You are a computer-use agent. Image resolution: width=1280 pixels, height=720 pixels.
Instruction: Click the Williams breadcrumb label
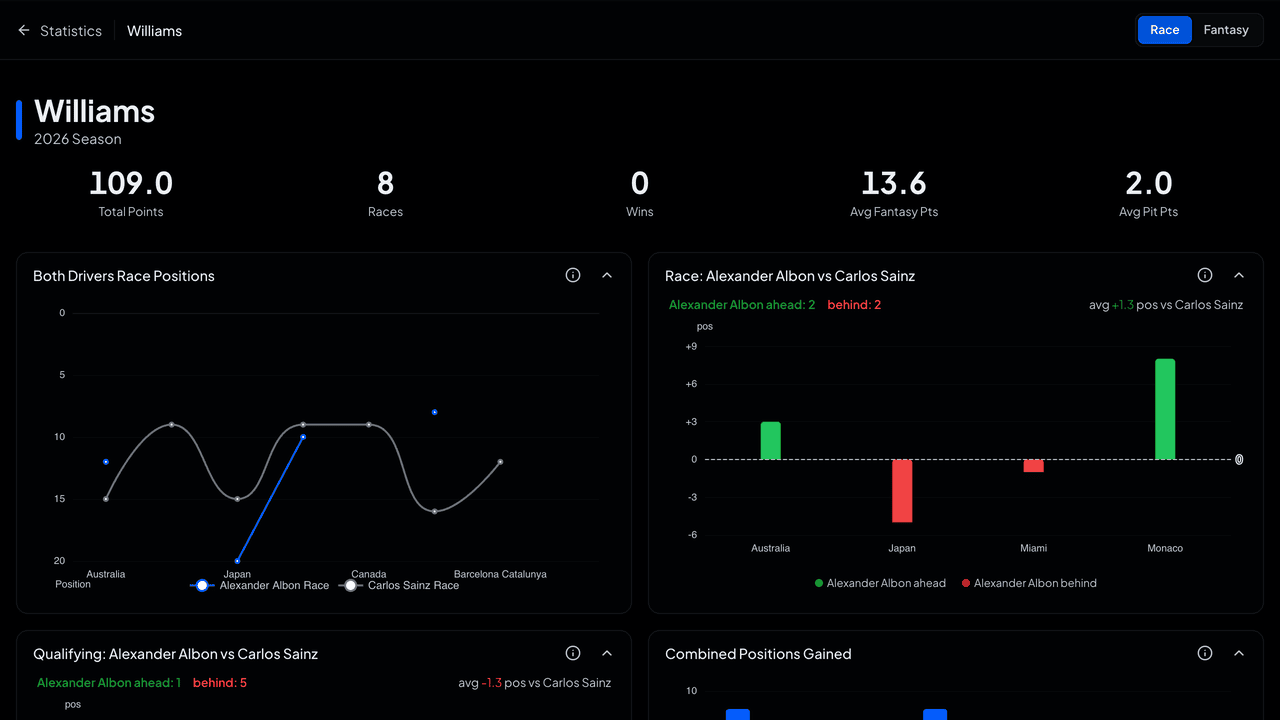[x=154, y=31]
